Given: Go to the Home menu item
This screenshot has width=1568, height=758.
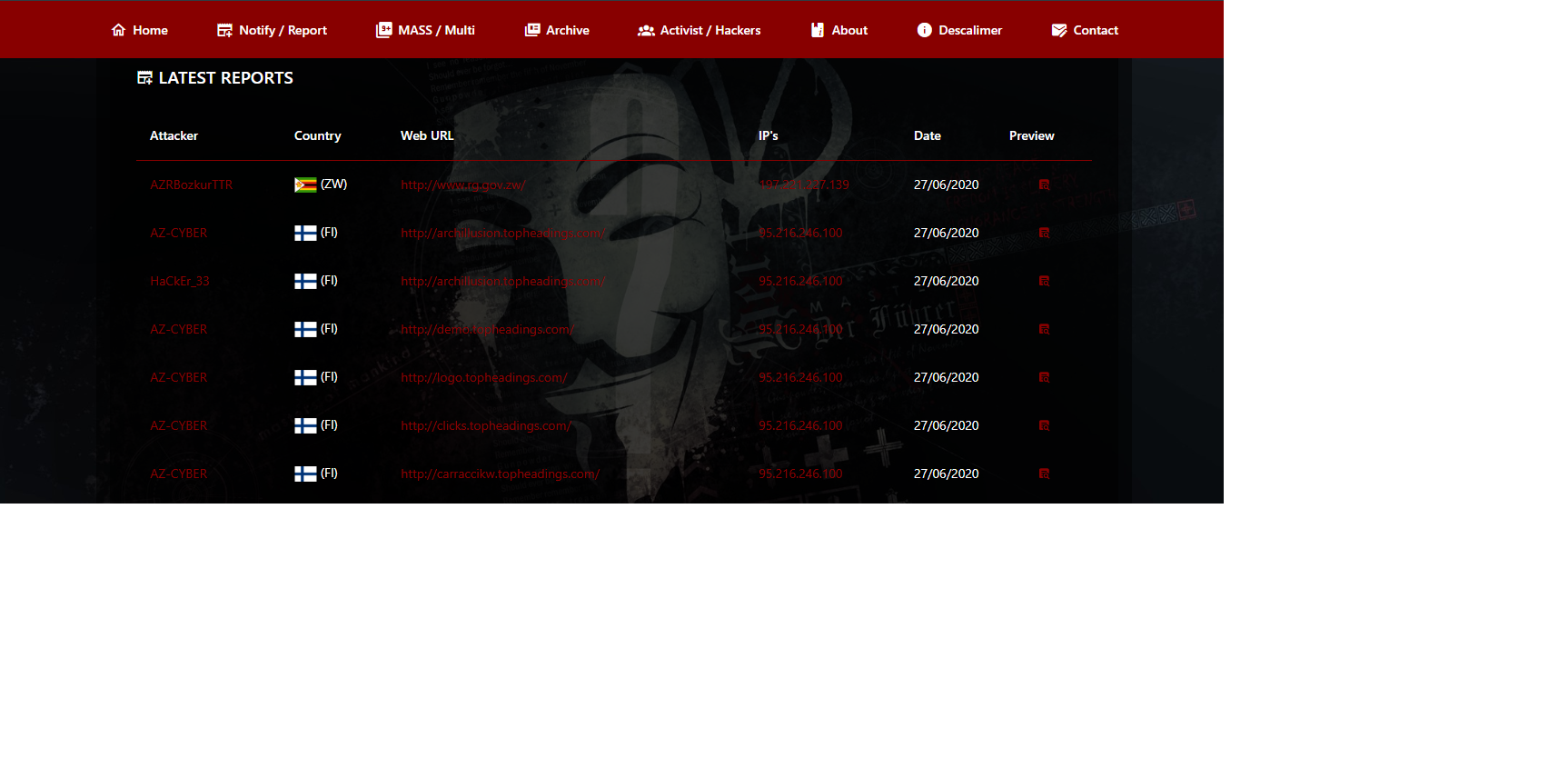Looking at the screenshot, I should (x=139, y=30).
